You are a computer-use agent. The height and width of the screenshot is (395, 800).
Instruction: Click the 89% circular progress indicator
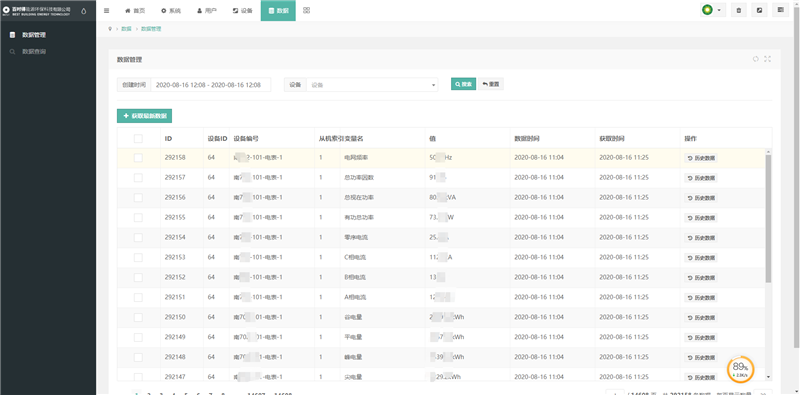tap(740, 369)
